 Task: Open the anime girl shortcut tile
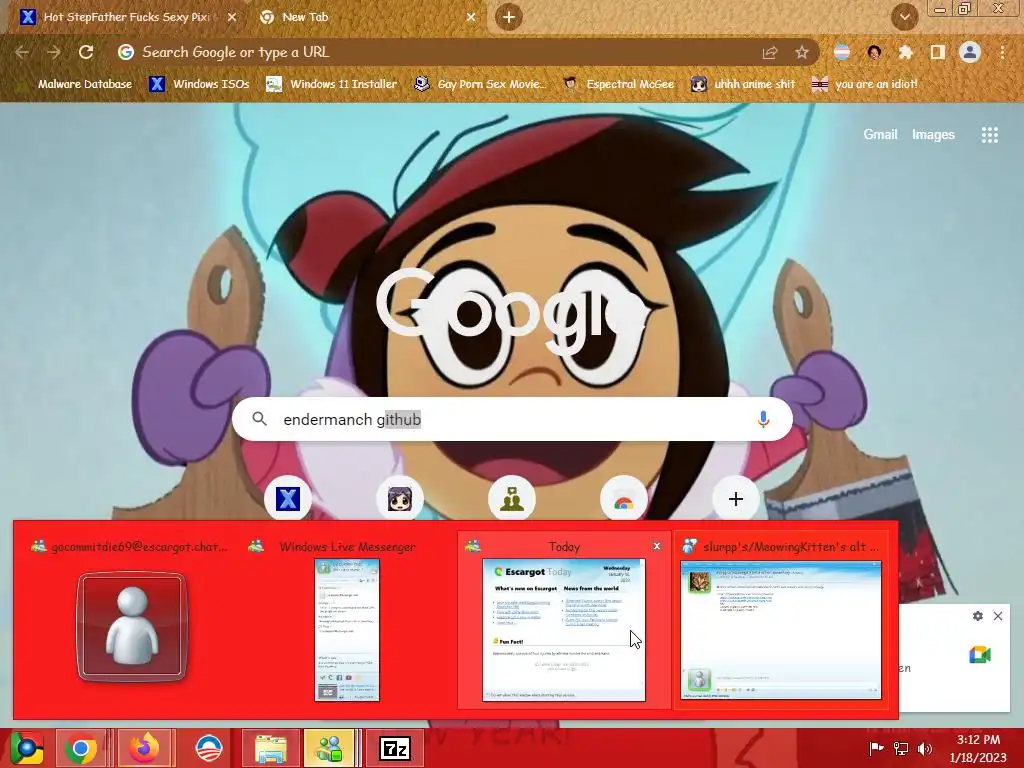click(400, 499)
